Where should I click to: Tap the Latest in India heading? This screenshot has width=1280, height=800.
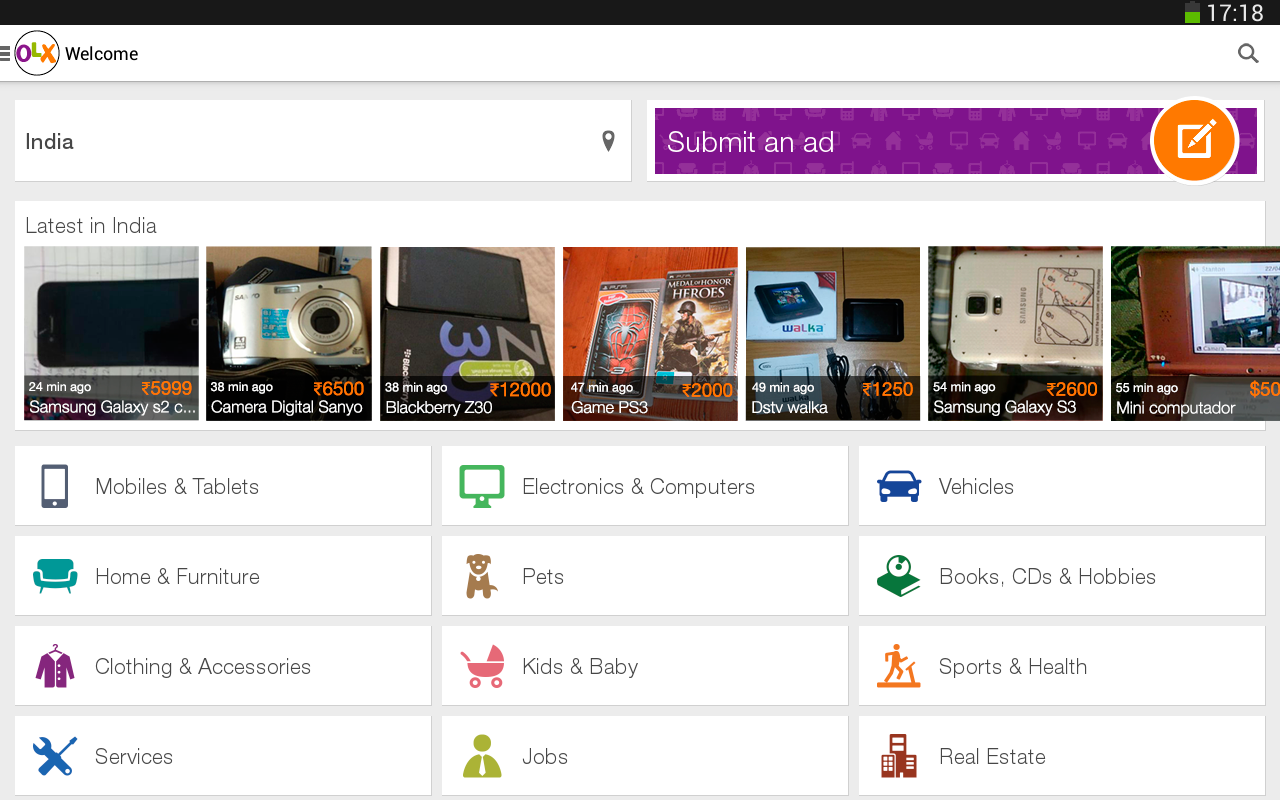91,226
